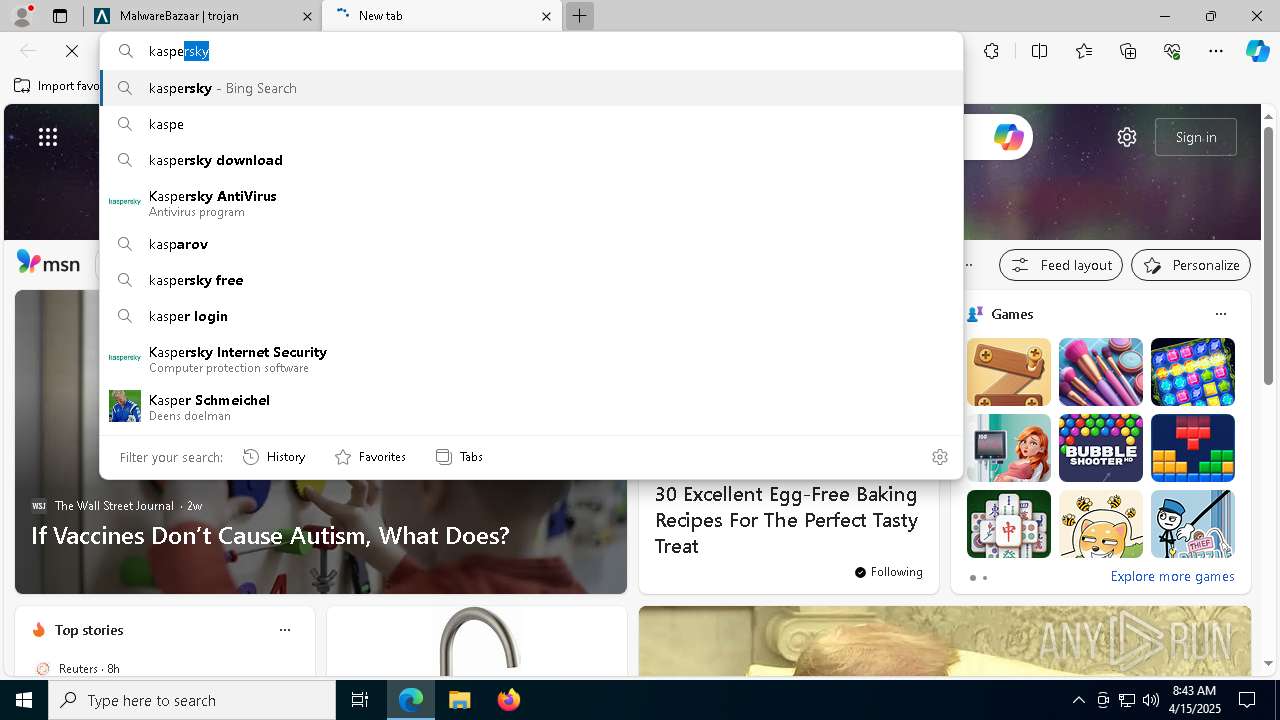Close the New tab tab
The width and height of the screenshot is (1280, 720).
coord(546,16)
